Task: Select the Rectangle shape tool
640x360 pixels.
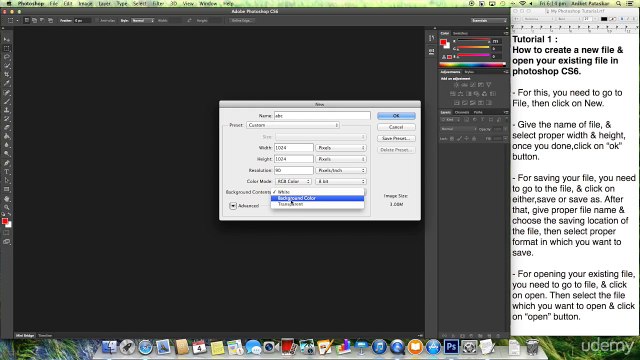Action: coord(7,189)
